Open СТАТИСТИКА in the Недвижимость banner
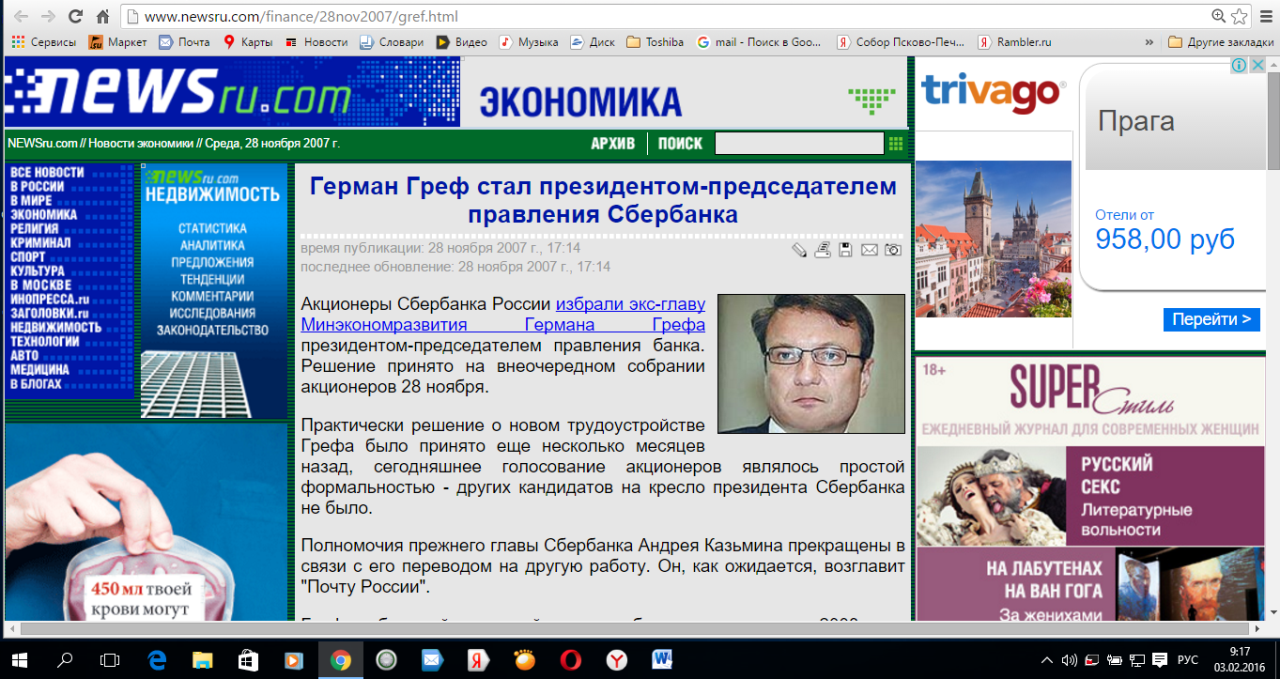Screen dimensions: 1280x679 212,229
